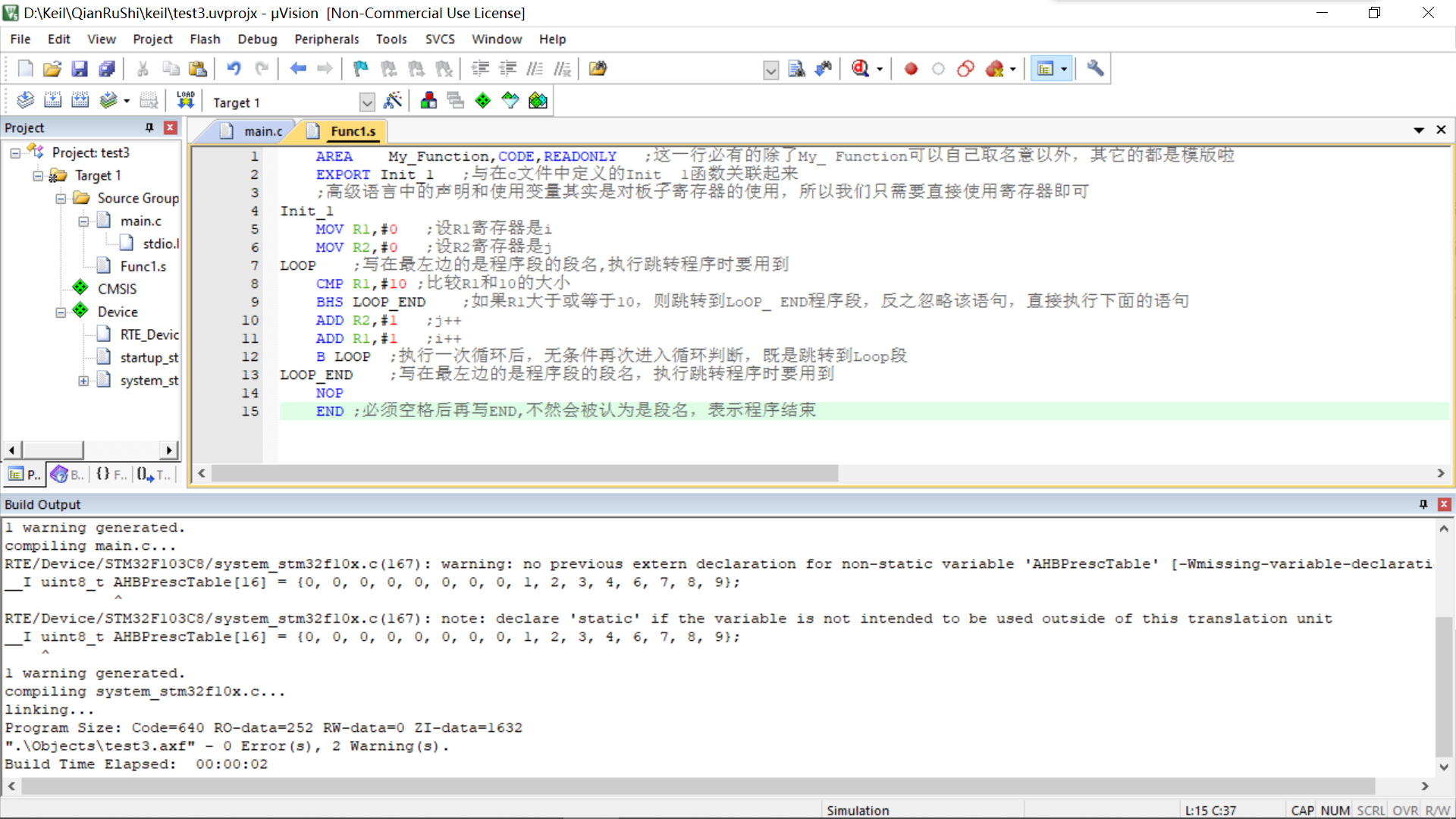Image resolution: width=1456 pixels, height=819 pixels.
Task: Select startup_st file in project tree
Action: pos(149,357)
